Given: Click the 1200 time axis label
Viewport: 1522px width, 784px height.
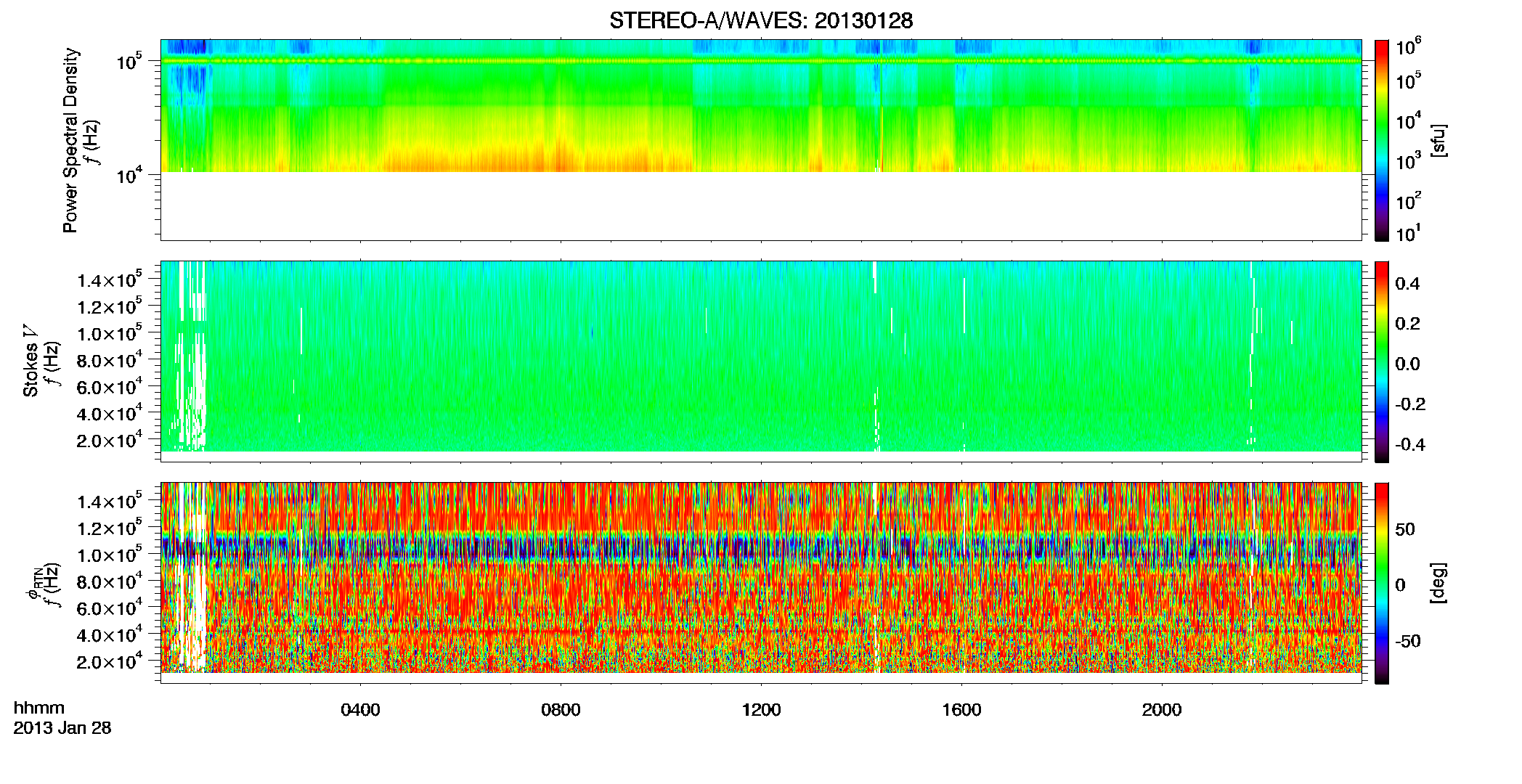Looking at the screenshot, I should tap(761, 710).
